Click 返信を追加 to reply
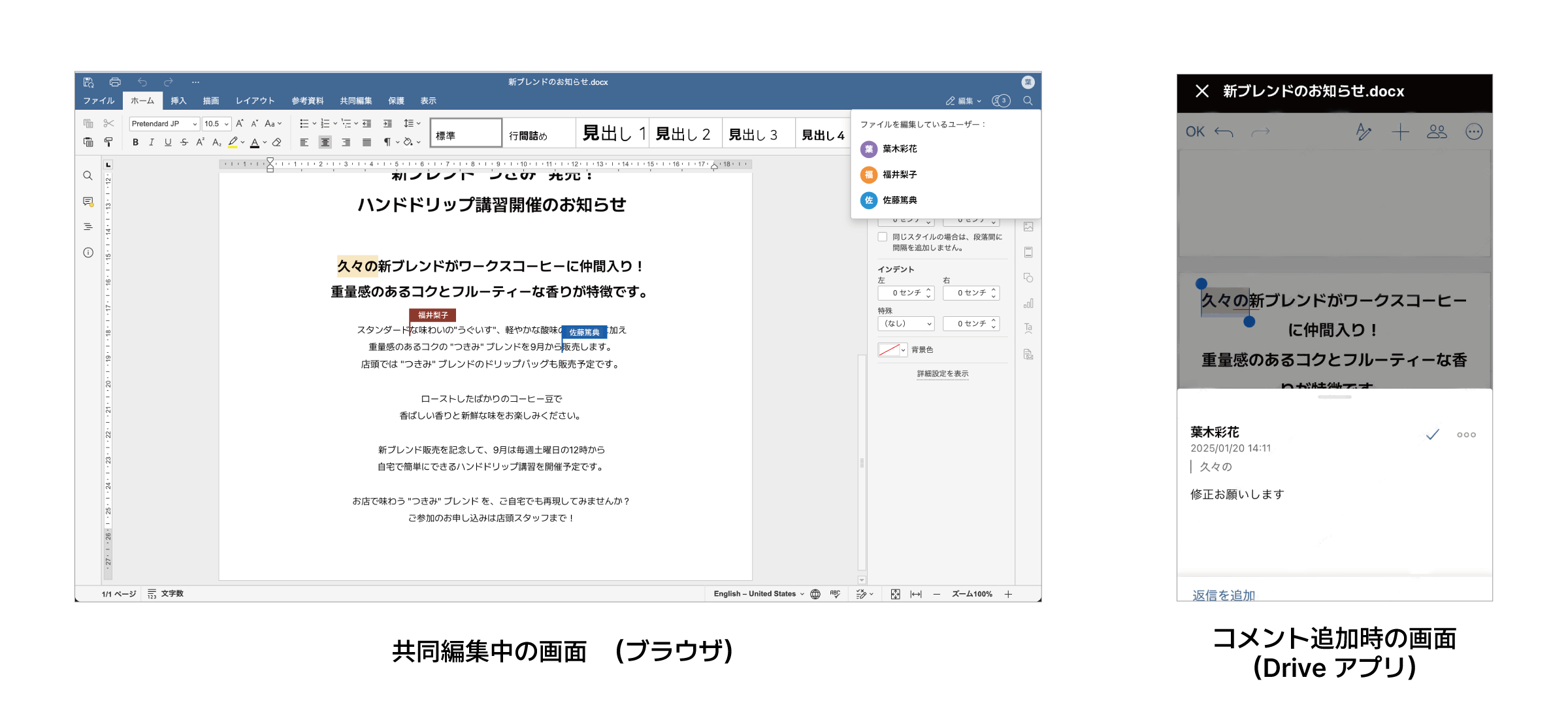 [x=1223, y=595]
